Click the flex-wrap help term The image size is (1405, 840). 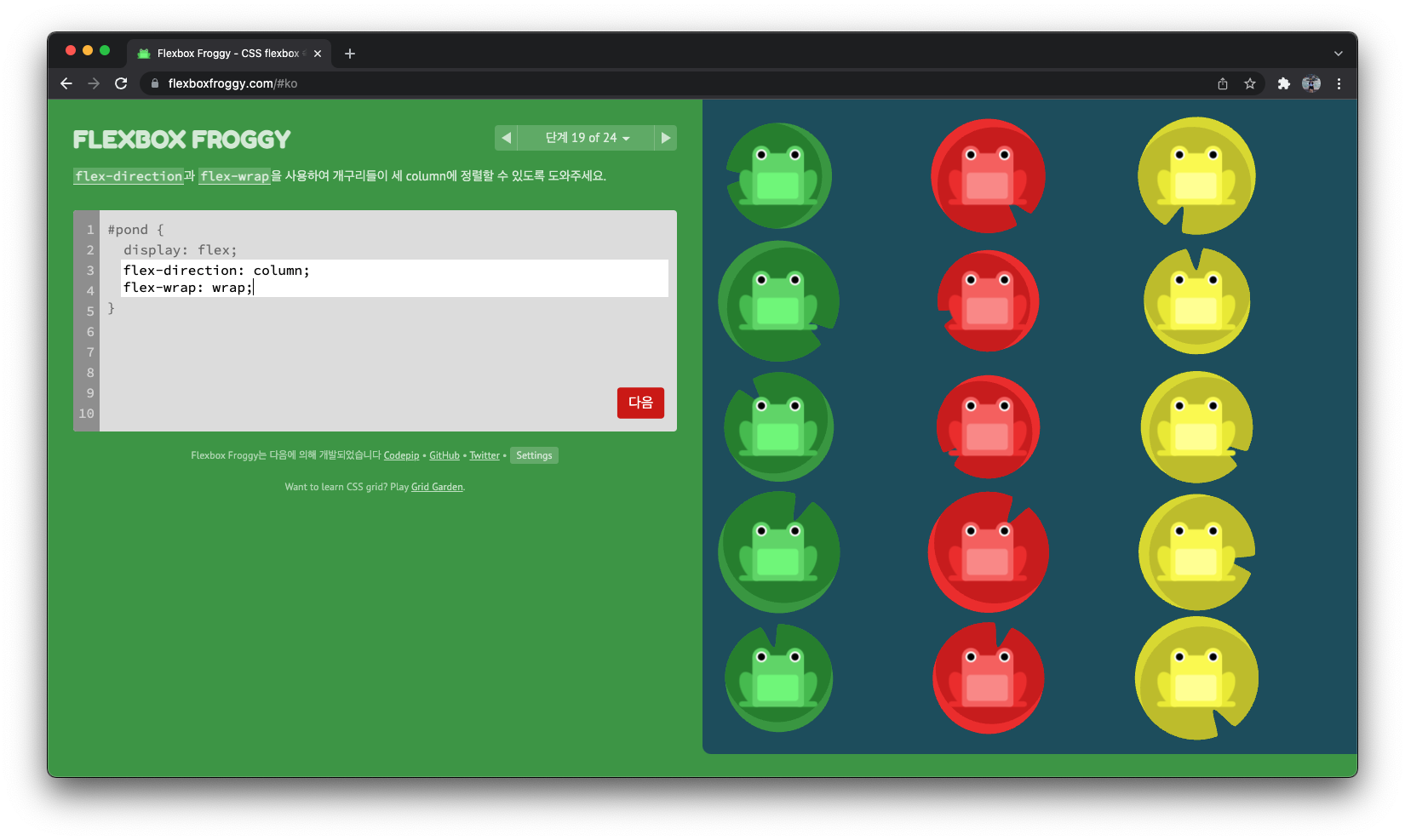point(234,176)
